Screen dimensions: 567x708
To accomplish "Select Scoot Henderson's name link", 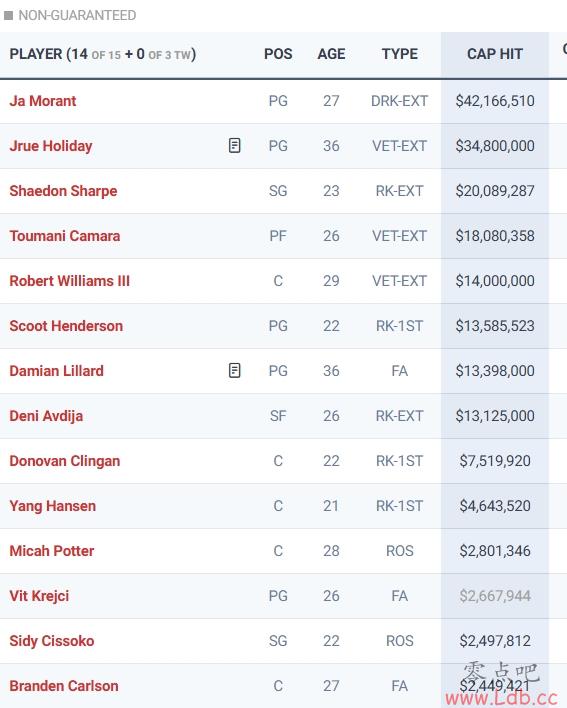I will [66, 326].
